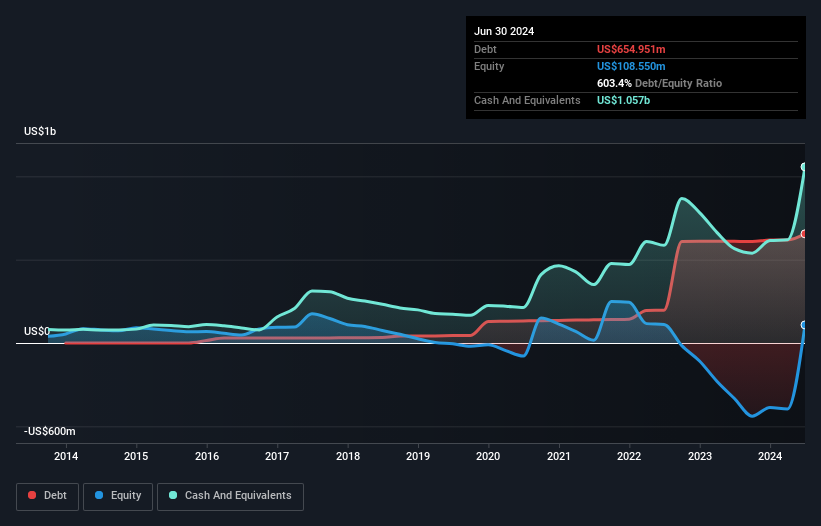The image size is (821, 526).
Task: Click the 2019 x-axis label
Action: coord(418,456)
